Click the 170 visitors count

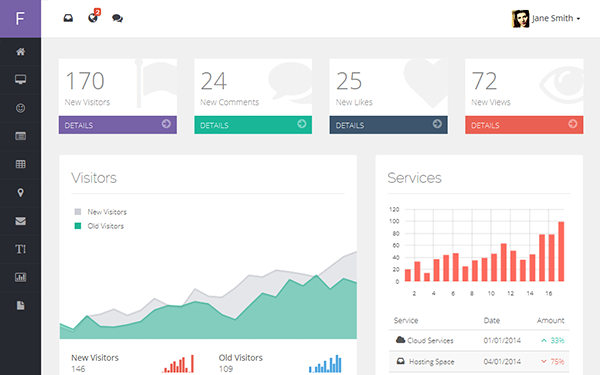pos(85,81)
